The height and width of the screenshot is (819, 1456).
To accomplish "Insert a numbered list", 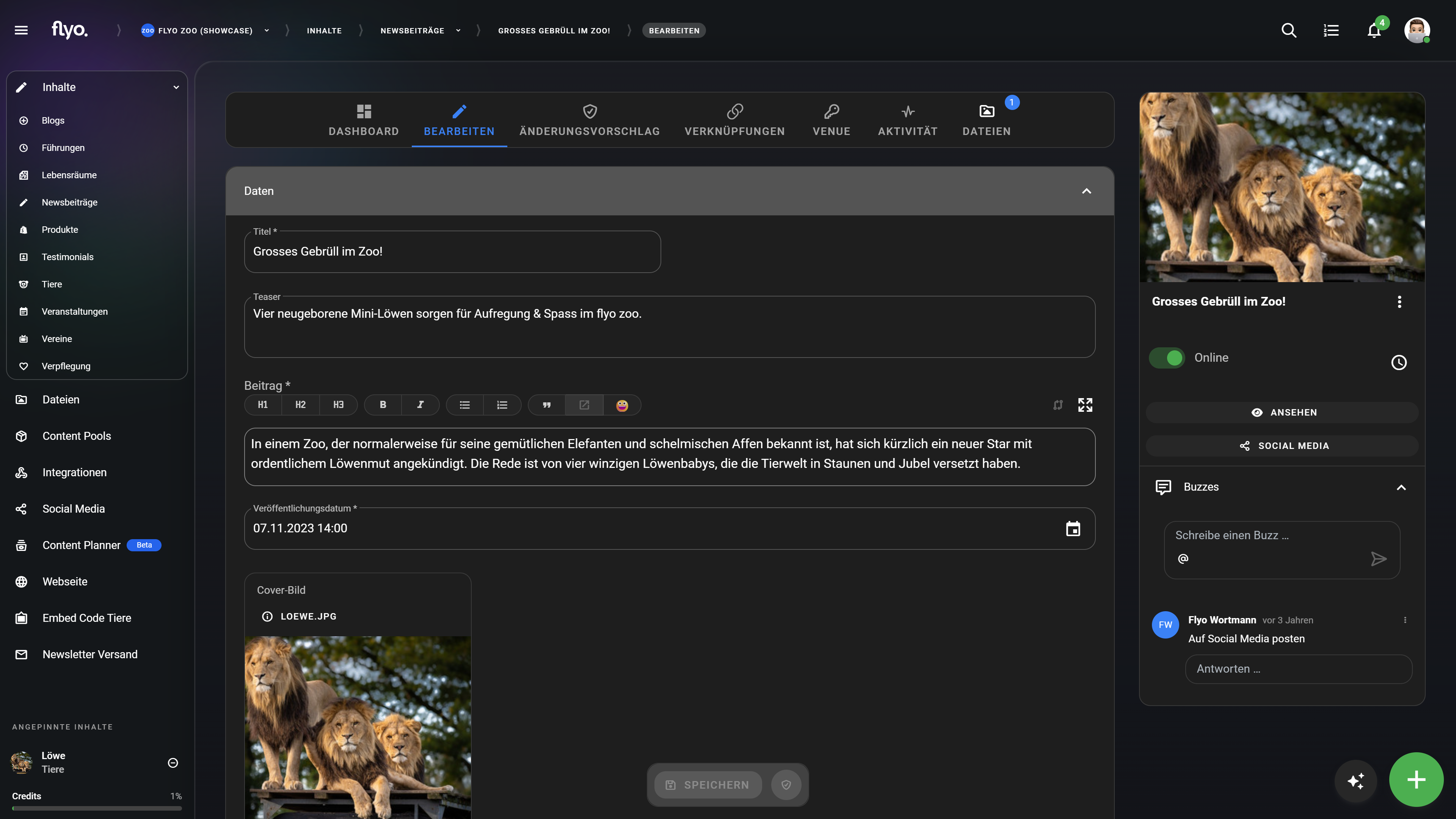I will (x=502, y=405).
